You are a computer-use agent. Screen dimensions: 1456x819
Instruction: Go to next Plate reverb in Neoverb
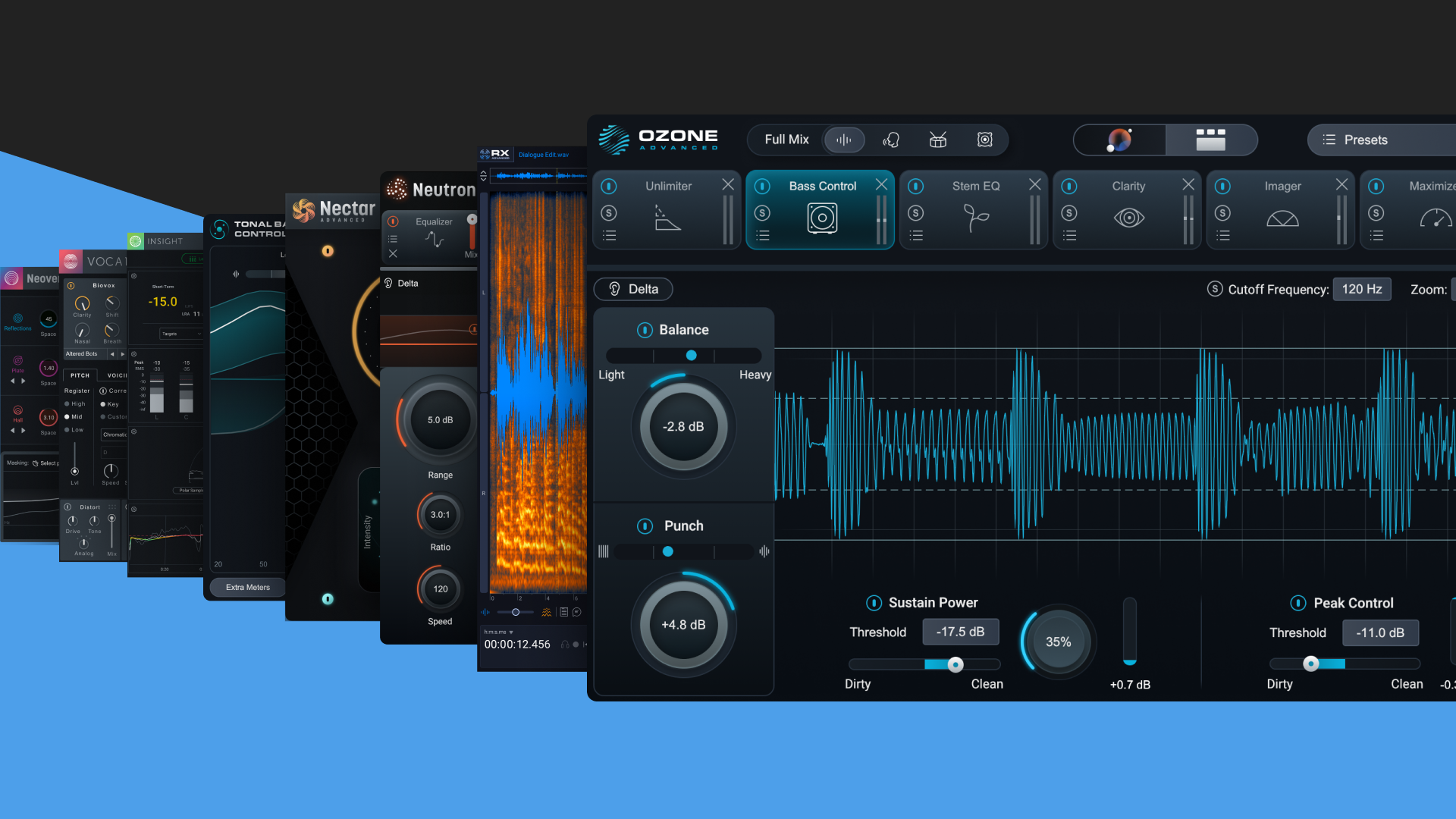tap(24, 381)
